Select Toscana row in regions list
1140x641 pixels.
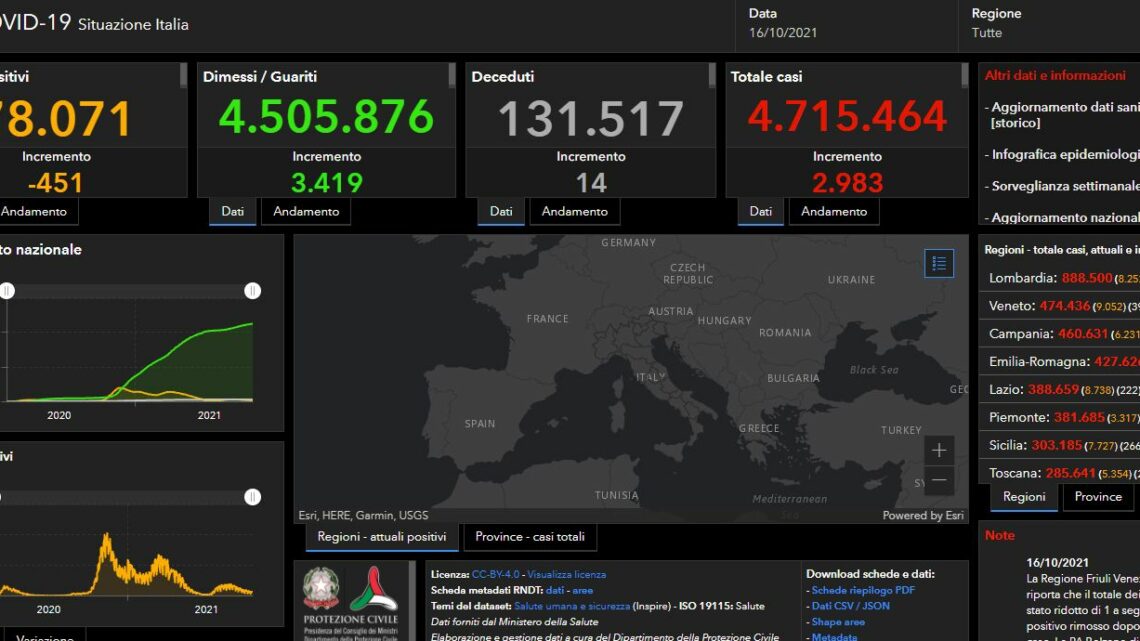[x=1059, y=473]
